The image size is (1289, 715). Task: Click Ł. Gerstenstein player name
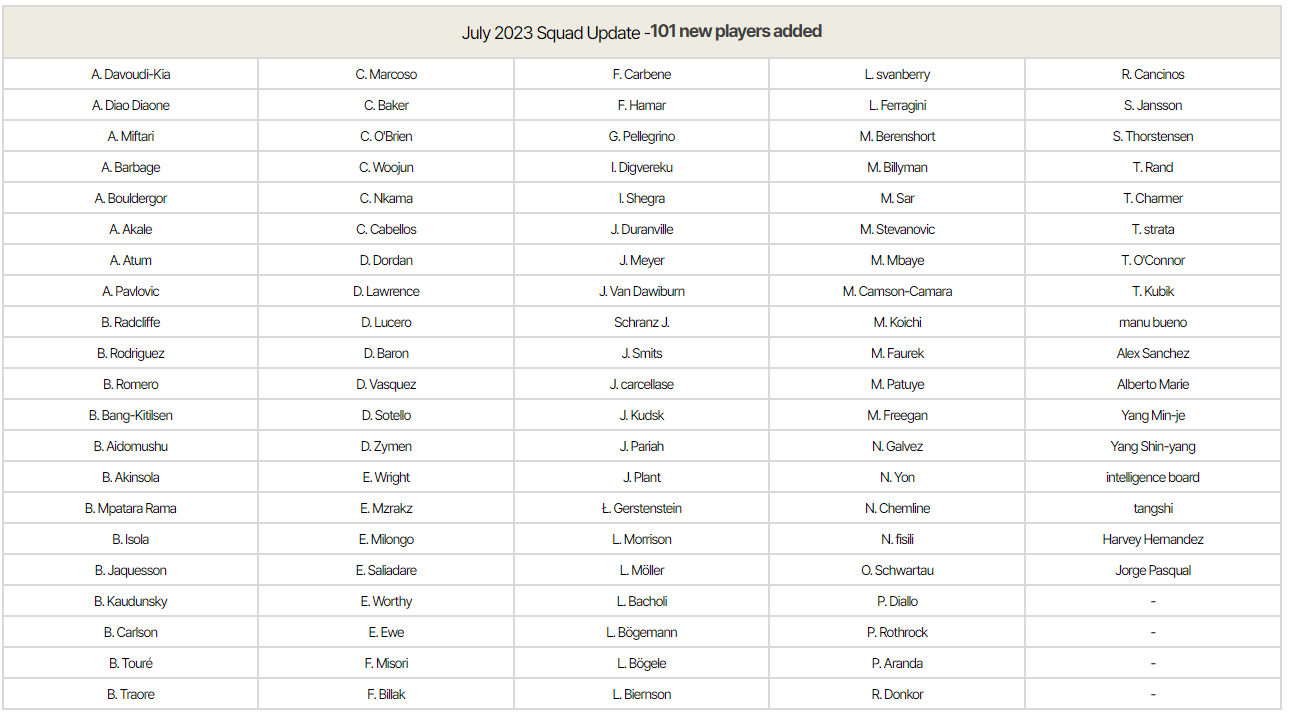[642, 509]
